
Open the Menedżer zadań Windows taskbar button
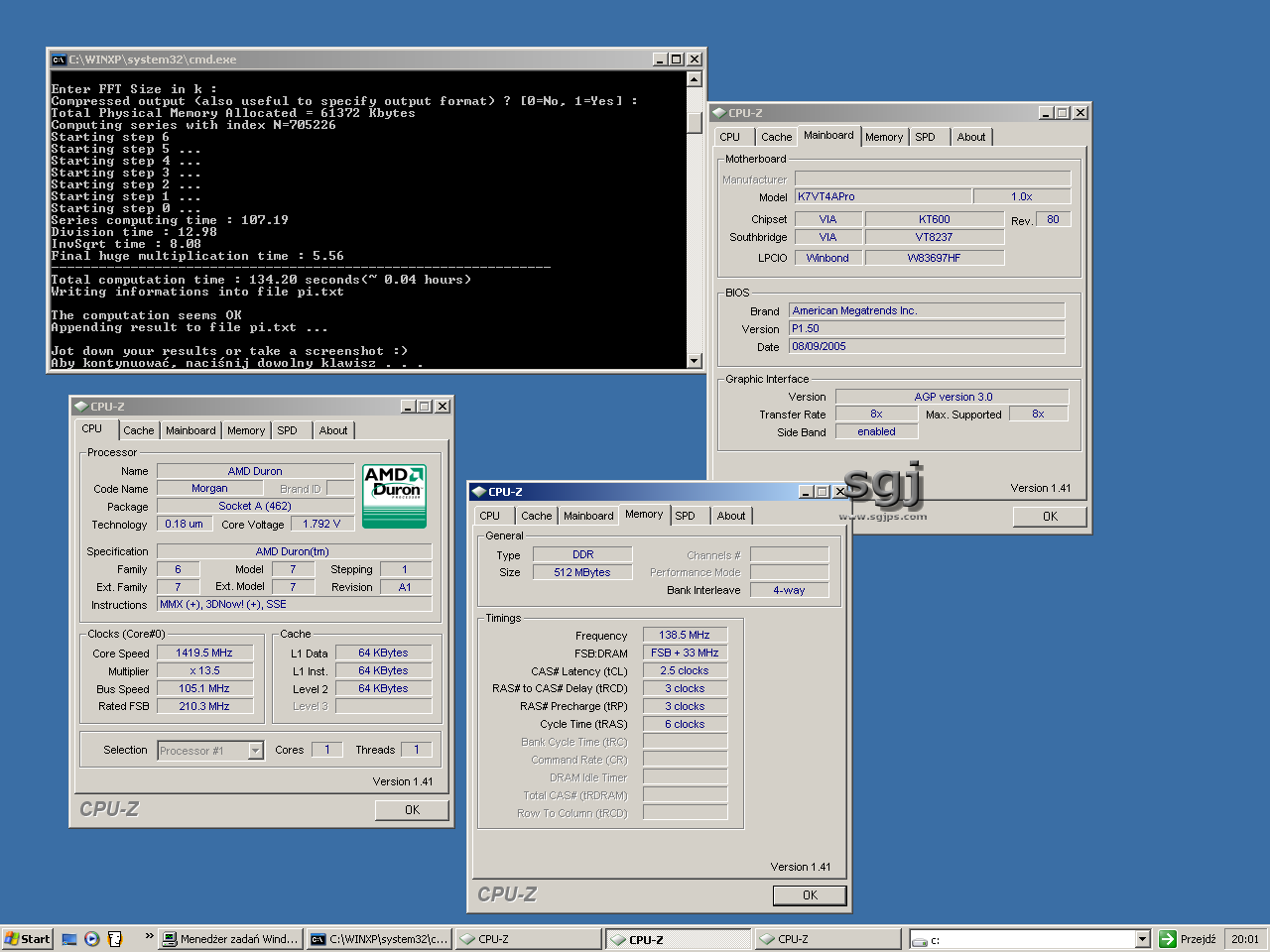point(230,939)
